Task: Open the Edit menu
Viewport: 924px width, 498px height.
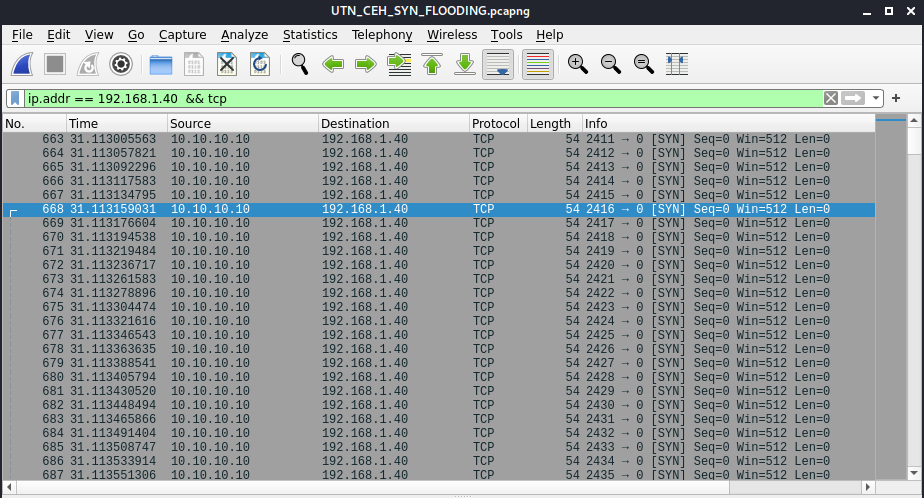Action: click(x=58, y=35)
